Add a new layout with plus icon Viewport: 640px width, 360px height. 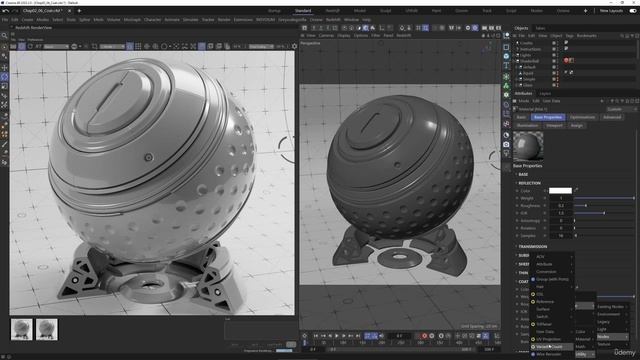[585, 11]
